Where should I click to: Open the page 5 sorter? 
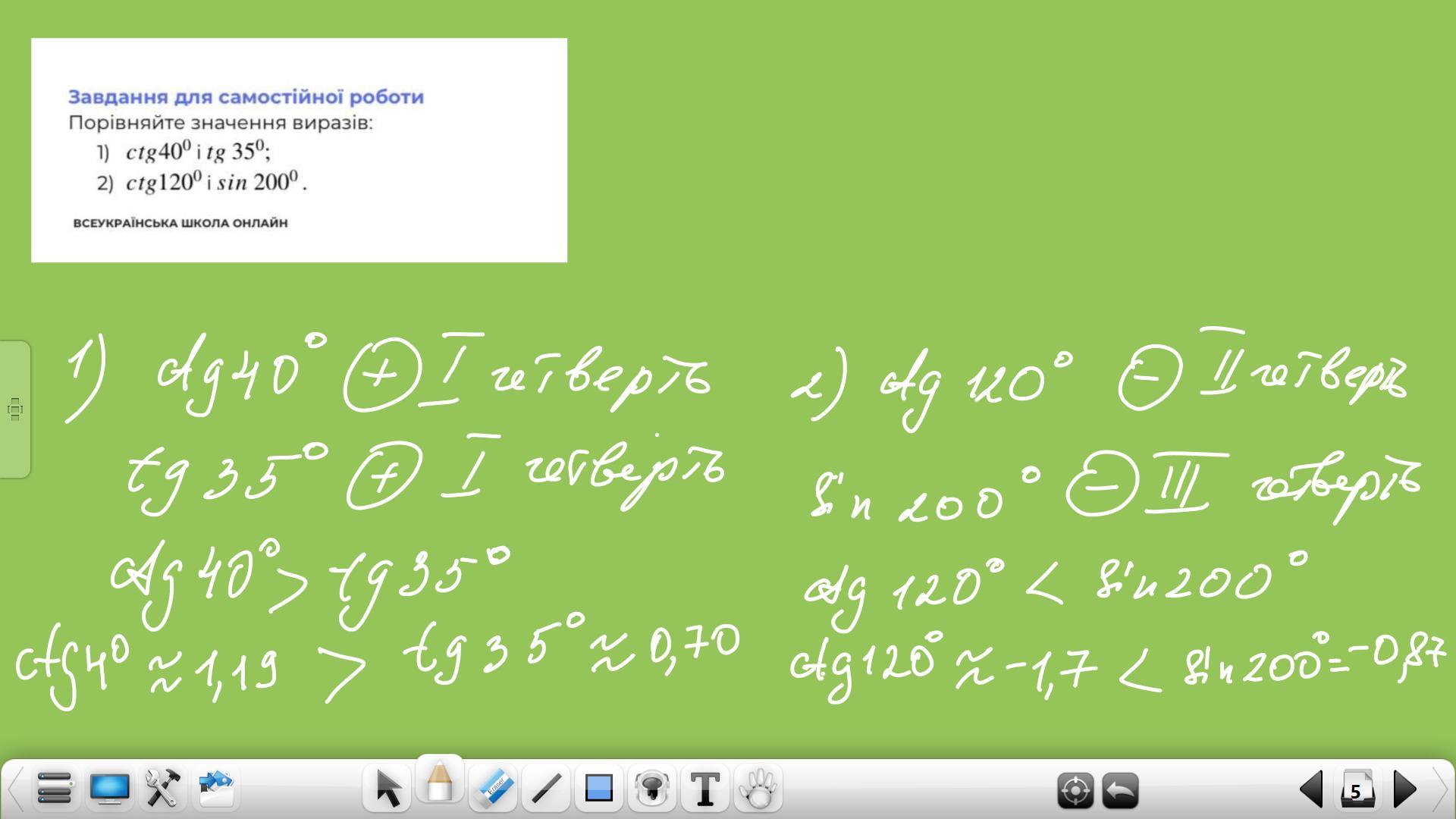pos(1357,791)
